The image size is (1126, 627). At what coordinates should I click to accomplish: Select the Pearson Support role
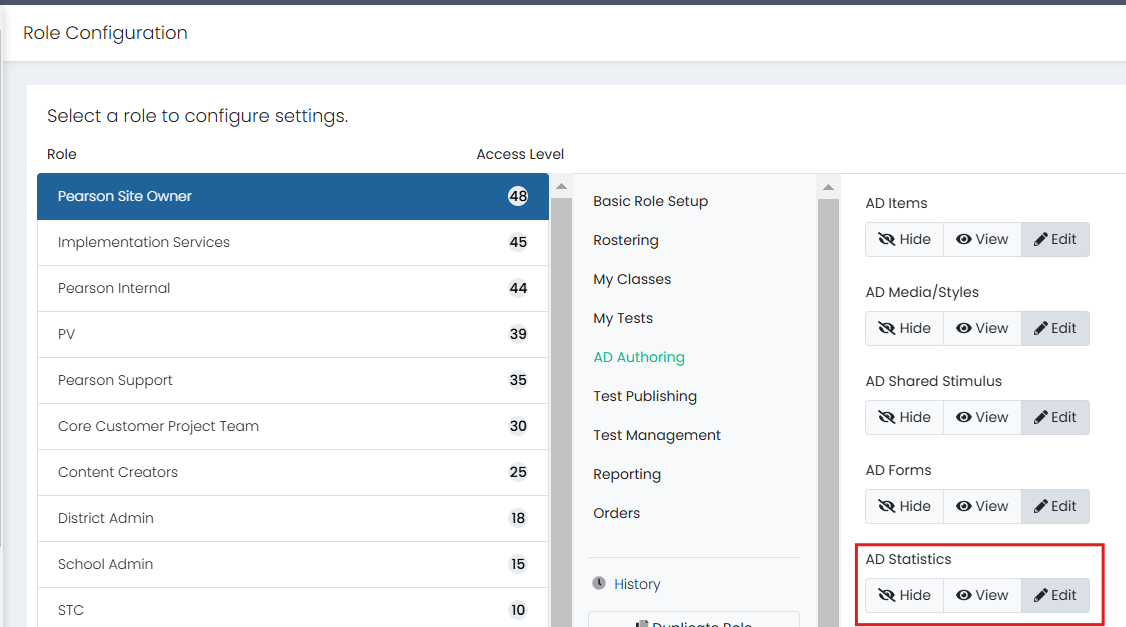(x=115, y=380)
